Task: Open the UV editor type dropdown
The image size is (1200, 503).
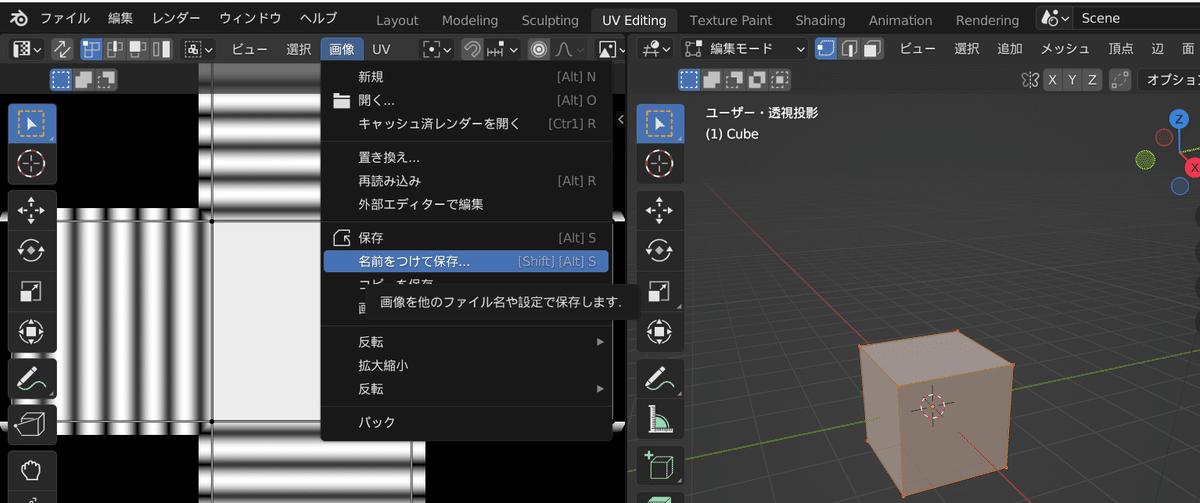Action: click(26, 49)
